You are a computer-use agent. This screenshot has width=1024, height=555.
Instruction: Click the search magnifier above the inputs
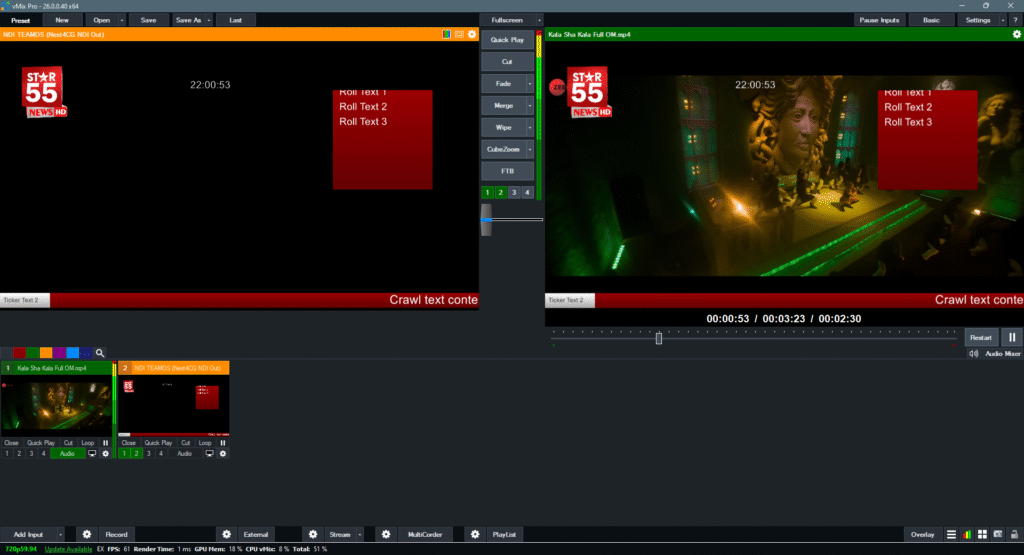[x=100, y=353]
